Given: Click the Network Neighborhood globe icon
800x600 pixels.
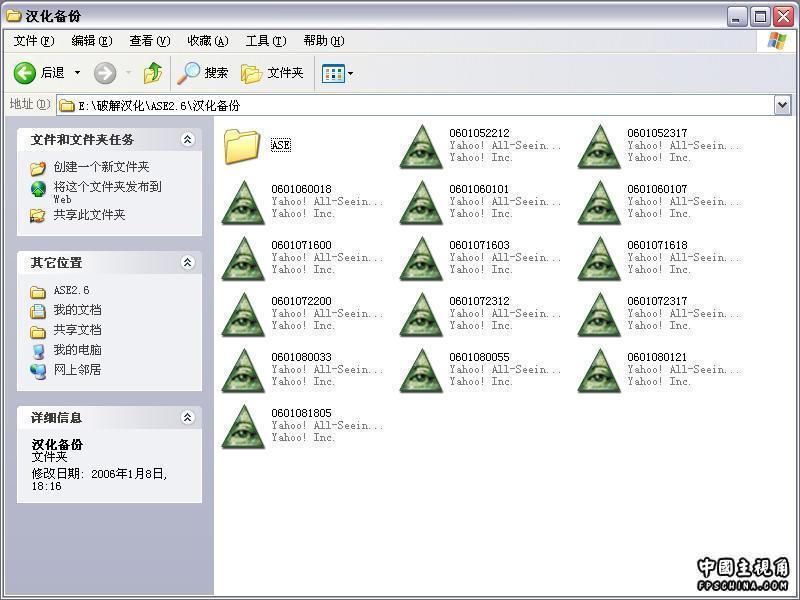Looking at the screenshot, I should tap(38, 371).
